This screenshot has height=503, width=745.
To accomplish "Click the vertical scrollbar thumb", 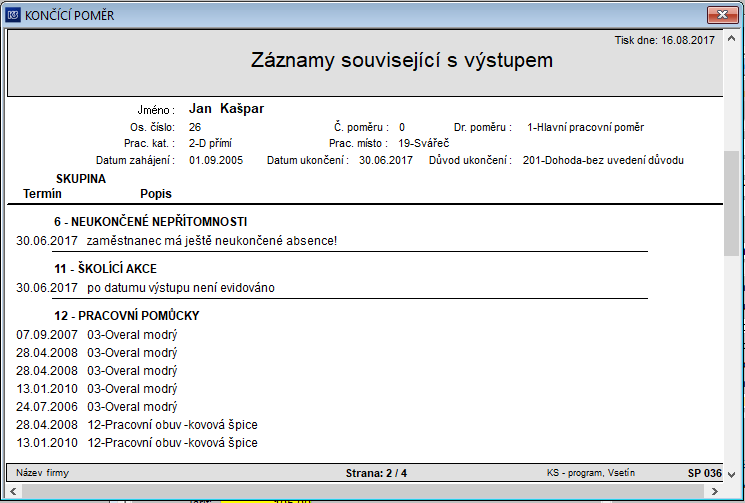I will (731, 203).
